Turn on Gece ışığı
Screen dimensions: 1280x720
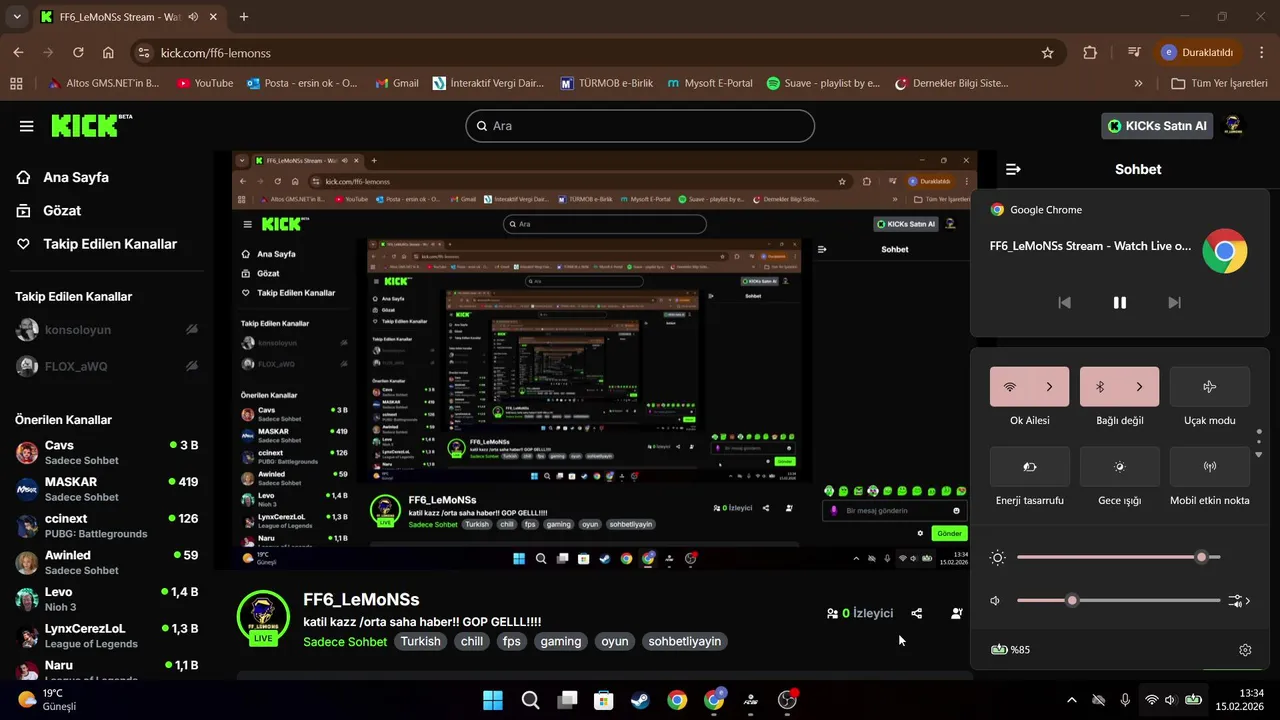point(1120,467)
